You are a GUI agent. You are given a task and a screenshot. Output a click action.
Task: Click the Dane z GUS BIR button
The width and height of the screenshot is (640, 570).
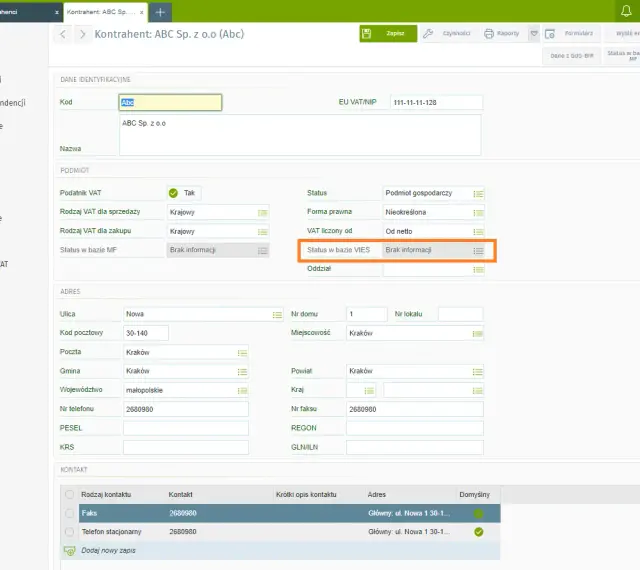pyautogui.click(x=571, y=56)
